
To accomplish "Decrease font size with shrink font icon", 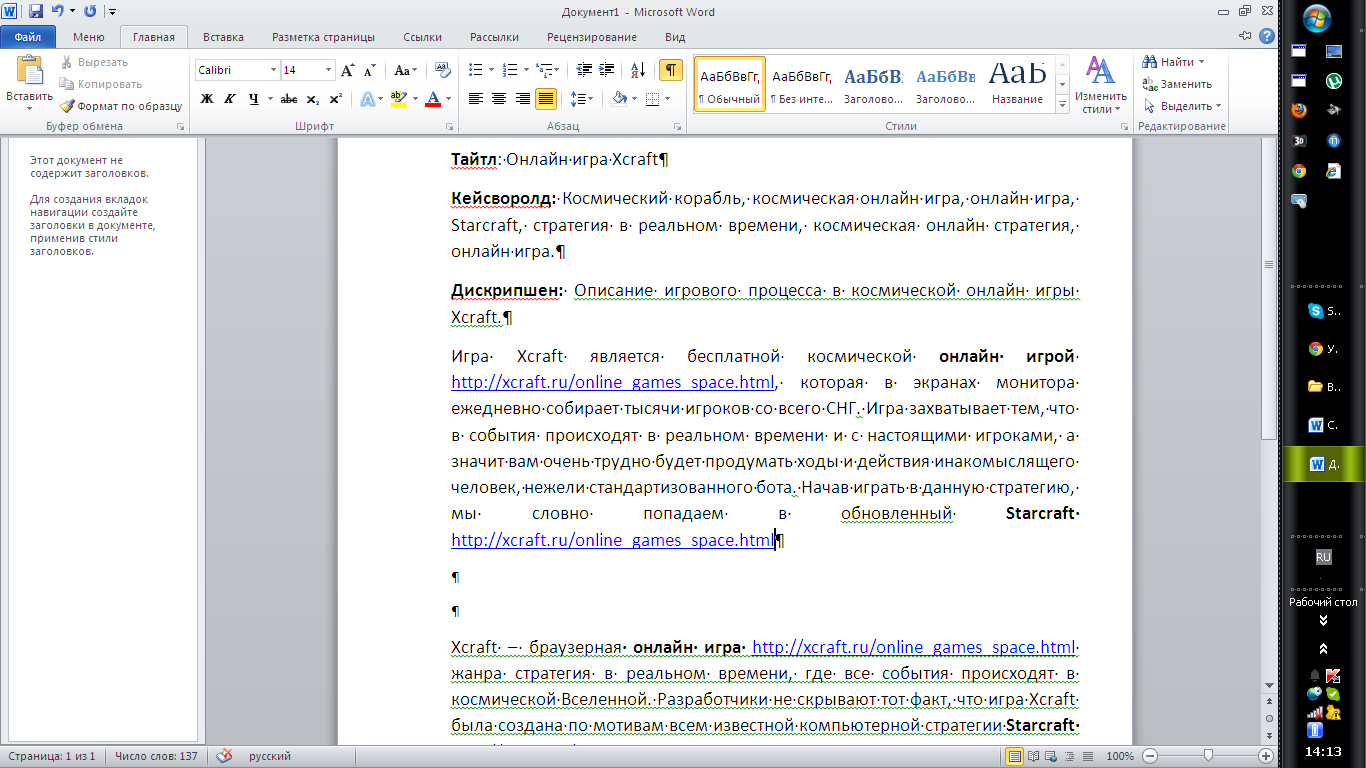I will 369,70.
